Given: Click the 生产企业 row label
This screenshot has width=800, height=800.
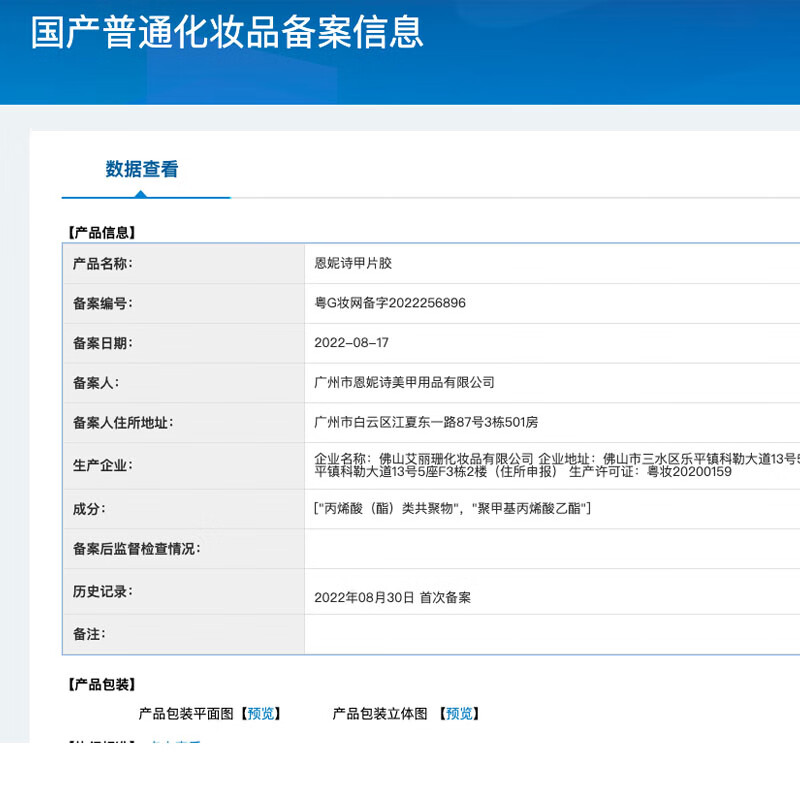Looking at the screenshot, I should (102, 465).
